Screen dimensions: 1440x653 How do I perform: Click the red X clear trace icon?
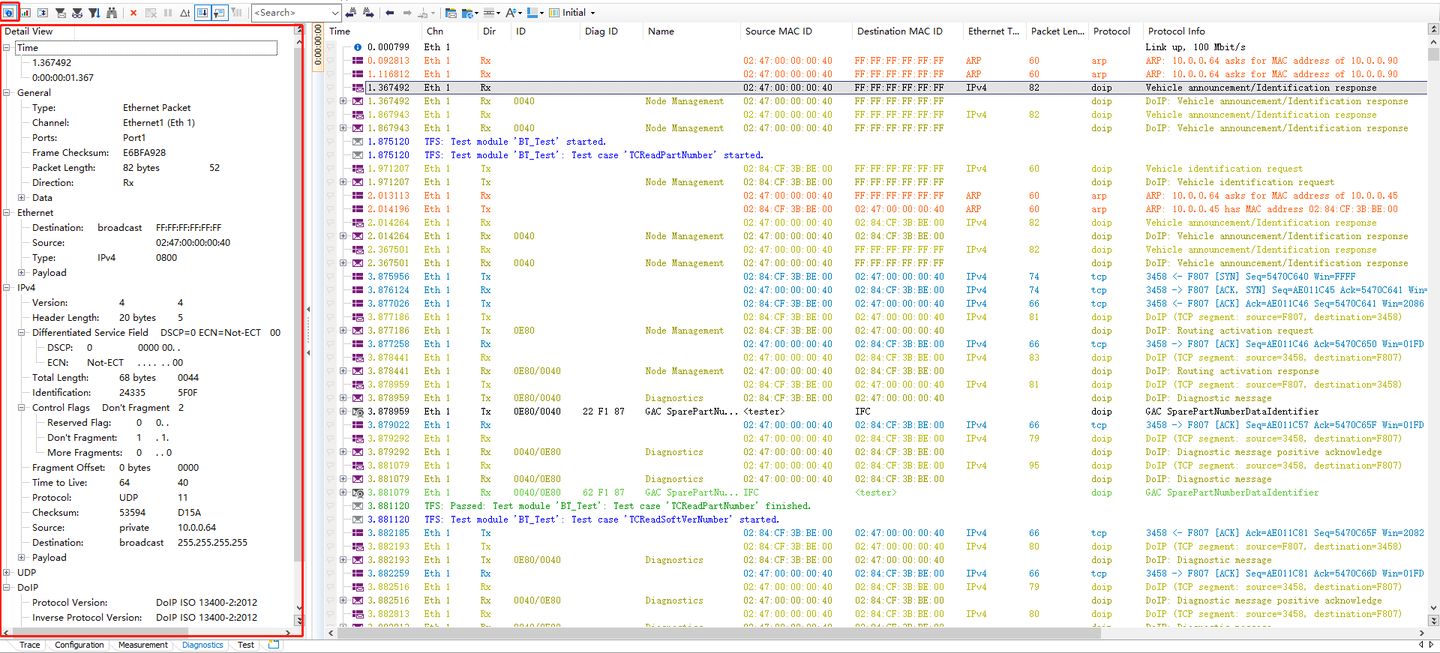(133, 13)
